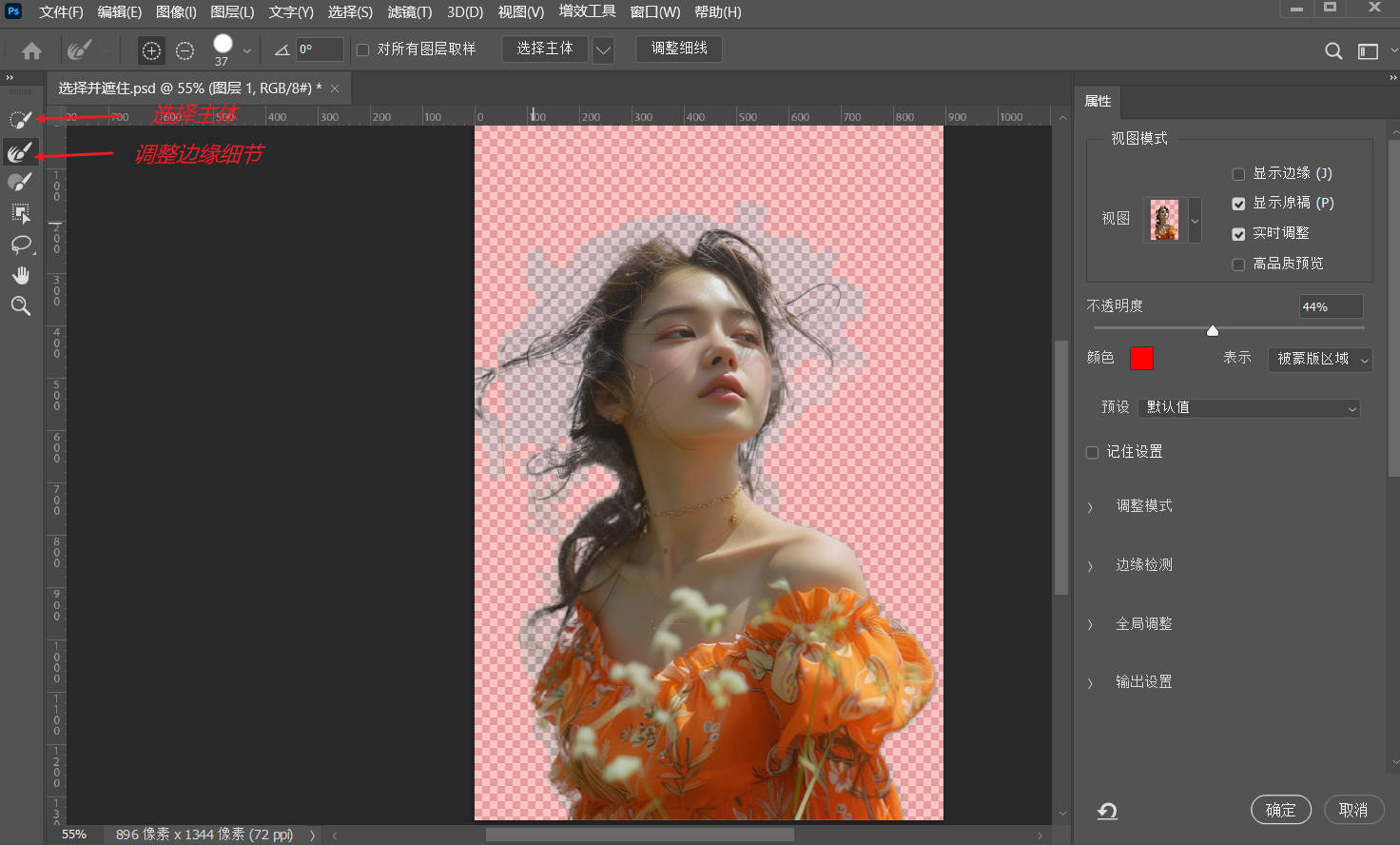This screenshot has height=845, width=1400.
Task: Open the 滤镜(T) menu
Action: [x=409, y=12]
